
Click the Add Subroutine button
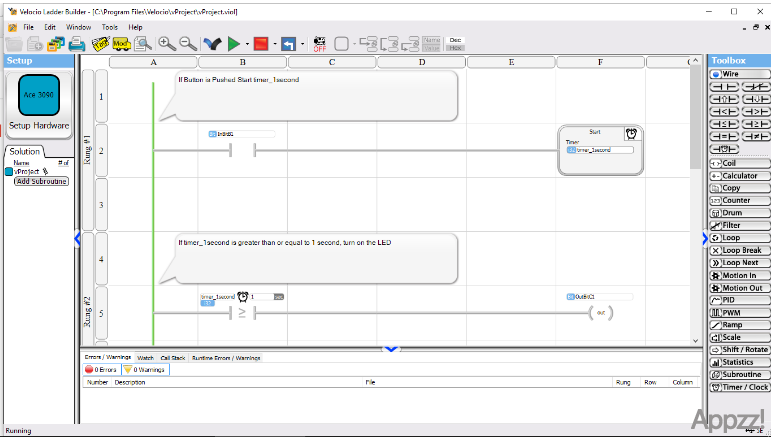pos(41,182)
